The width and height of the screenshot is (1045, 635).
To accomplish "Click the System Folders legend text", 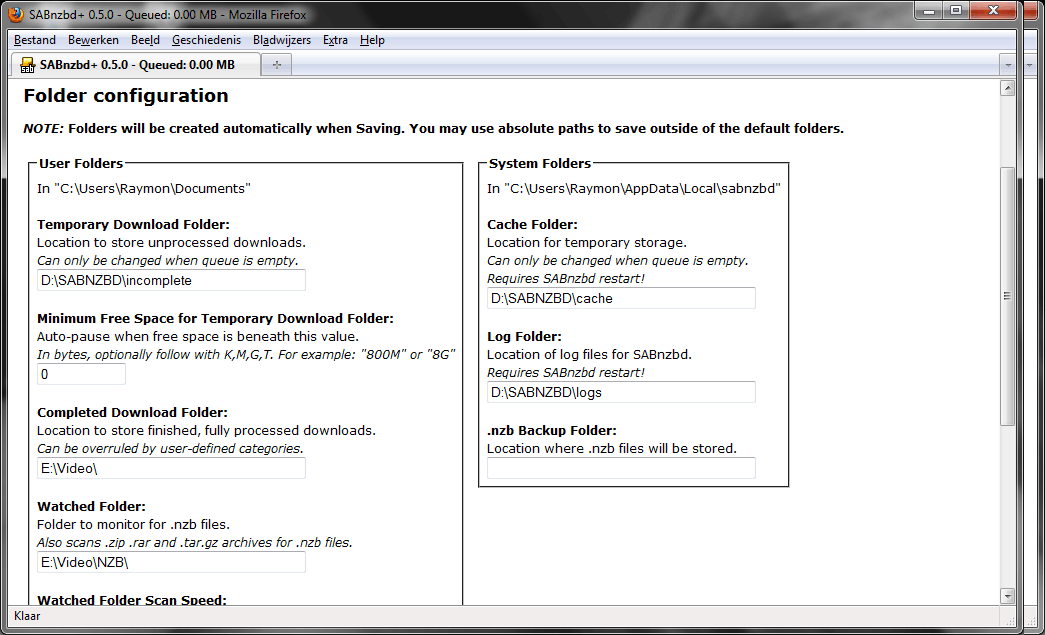I will (x=540, y=164).
